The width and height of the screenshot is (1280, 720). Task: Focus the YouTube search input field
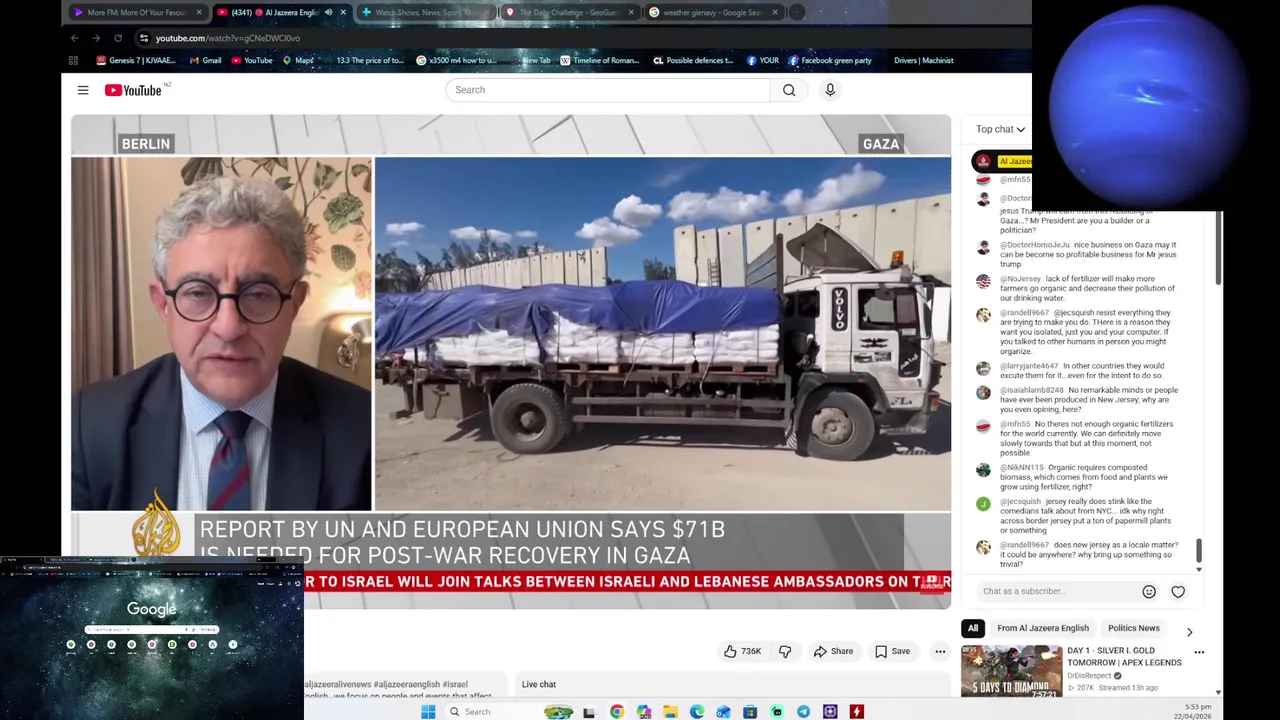click(608, 90)
